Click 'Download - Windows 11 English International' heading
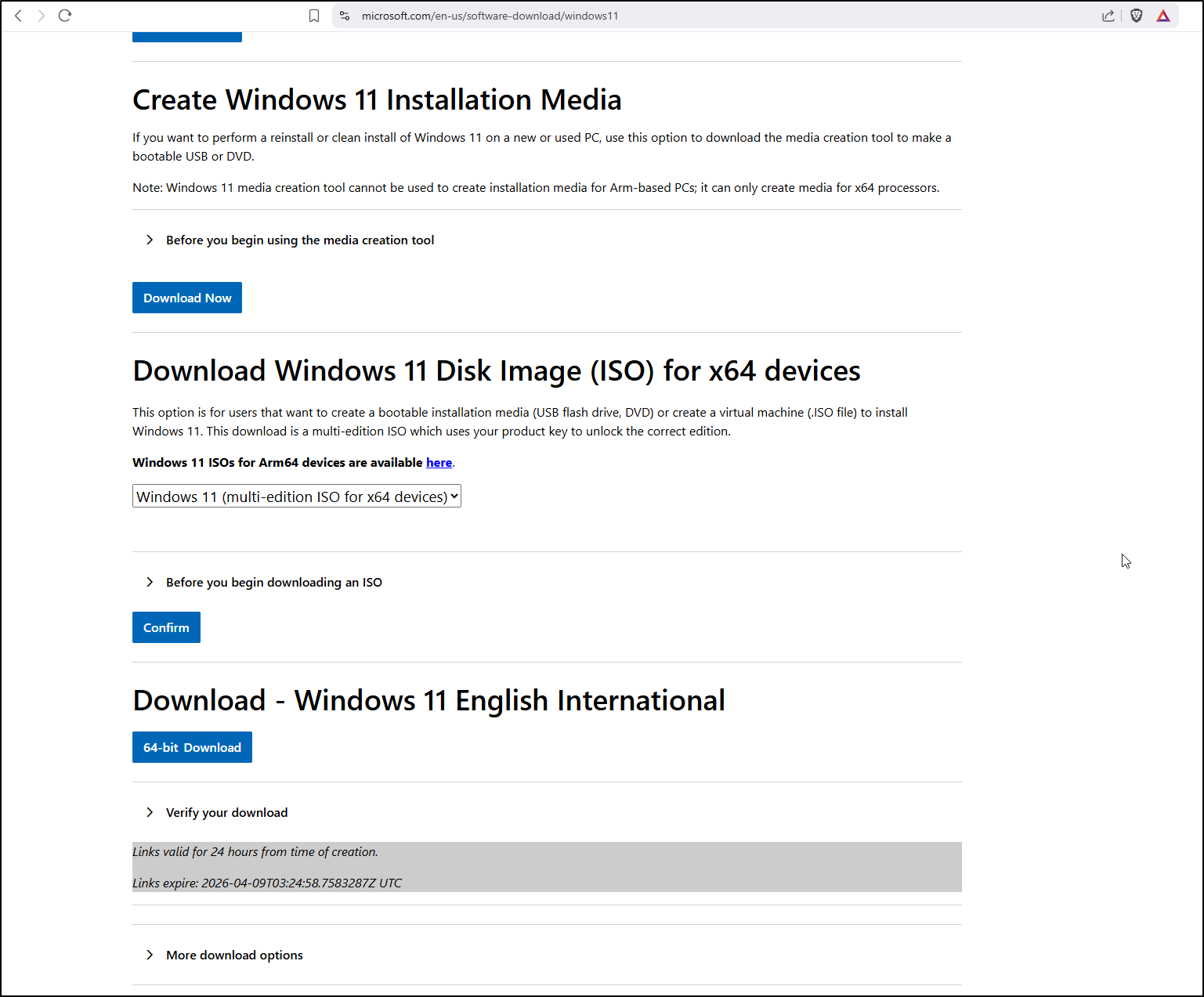 pyautogui.click(x=429, y=701)
